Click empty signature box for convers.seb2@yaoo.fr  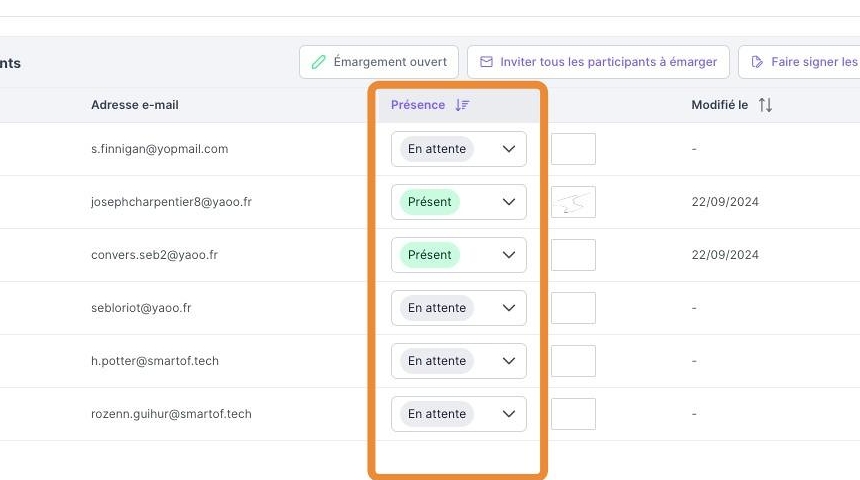pos(573,255)
